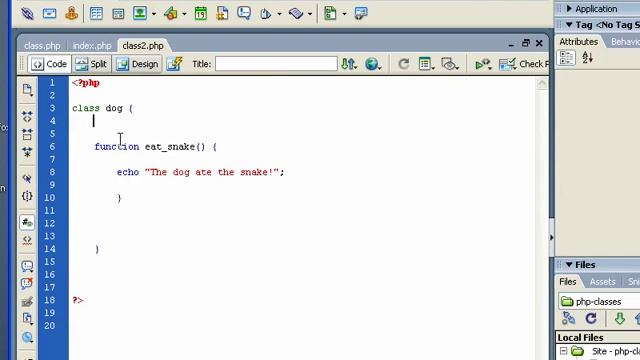This screenshot has width=640, height=360.
Task: Click the Remove Comment icon
Action: coord(27,284)
